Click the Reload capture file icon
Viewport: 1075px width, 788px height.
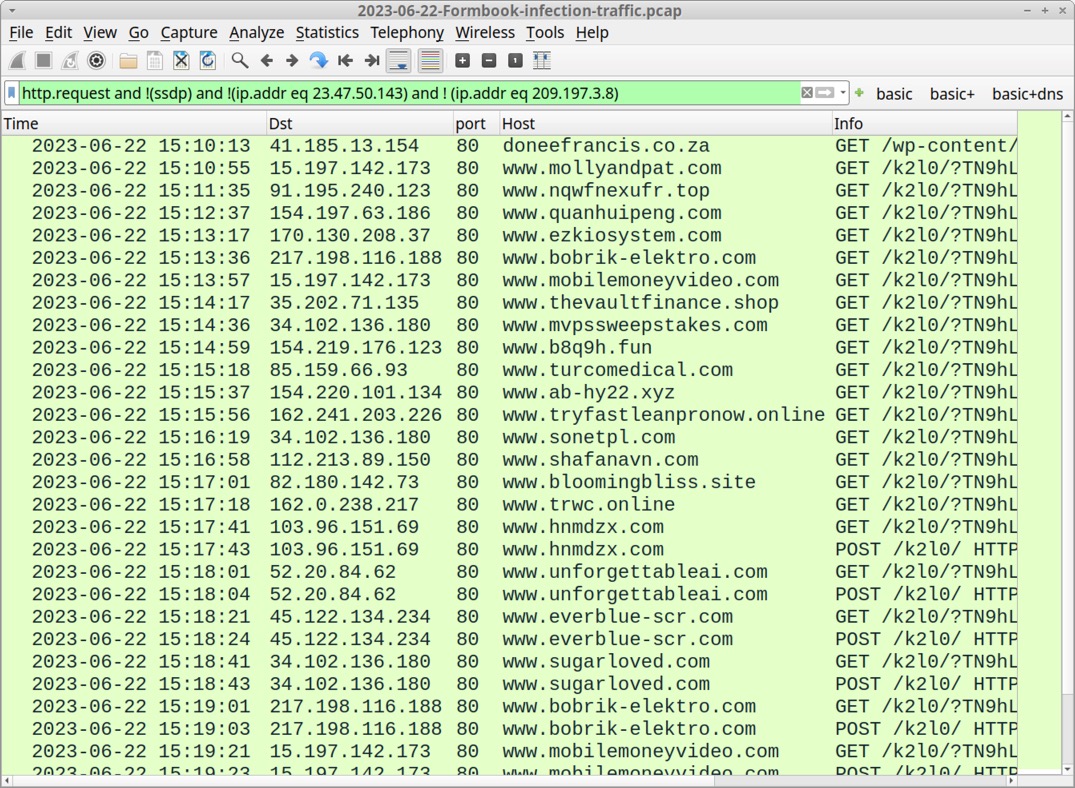[208, 60]
